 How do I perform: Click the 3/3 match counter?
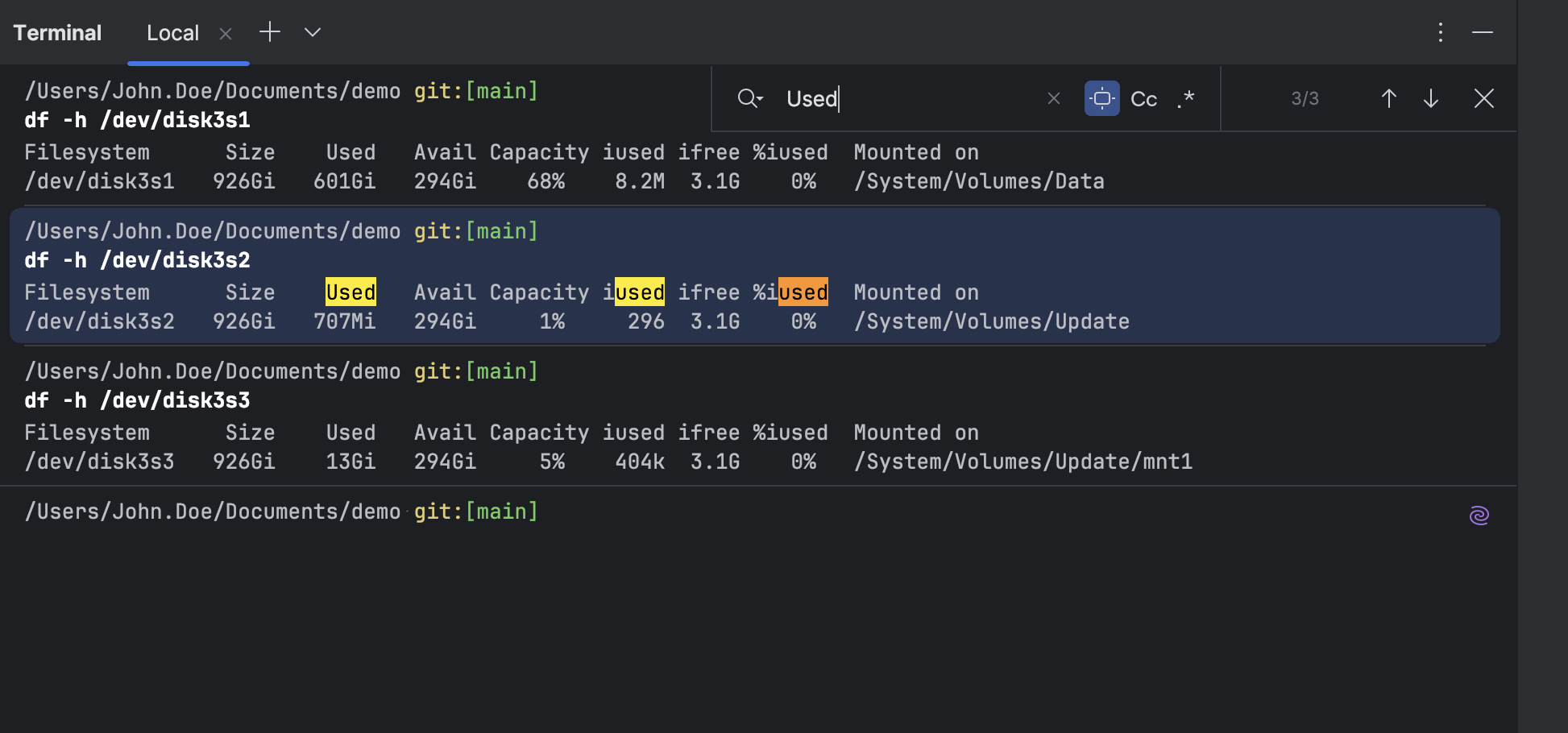(x=1305, y=98)
